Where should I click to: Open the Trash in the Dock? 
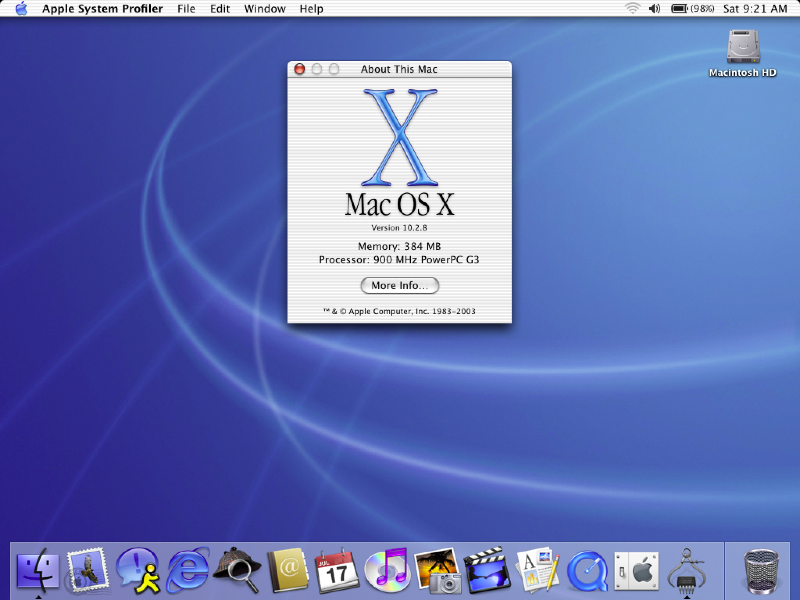[761, 570]
